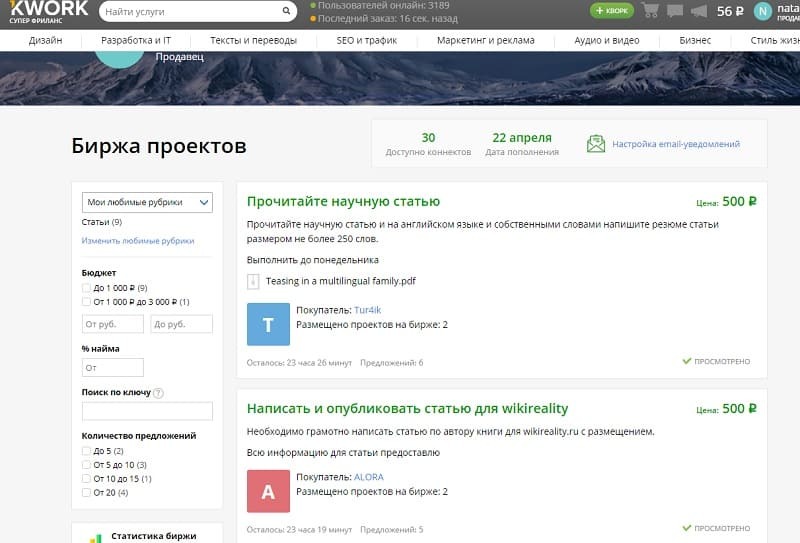Click the Найти услуги search field

pyautogui.click(x=190, y=12)
